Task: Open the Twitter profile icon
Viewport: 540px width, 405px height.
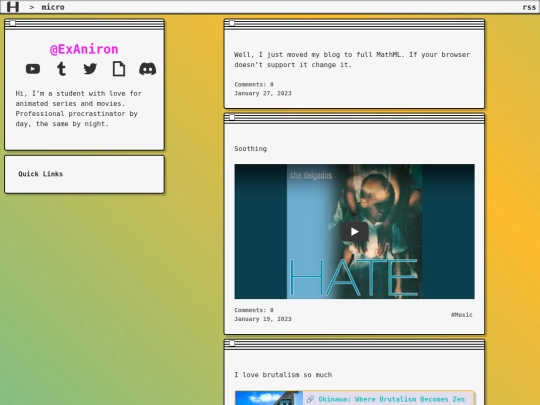Action: point(90,69)
